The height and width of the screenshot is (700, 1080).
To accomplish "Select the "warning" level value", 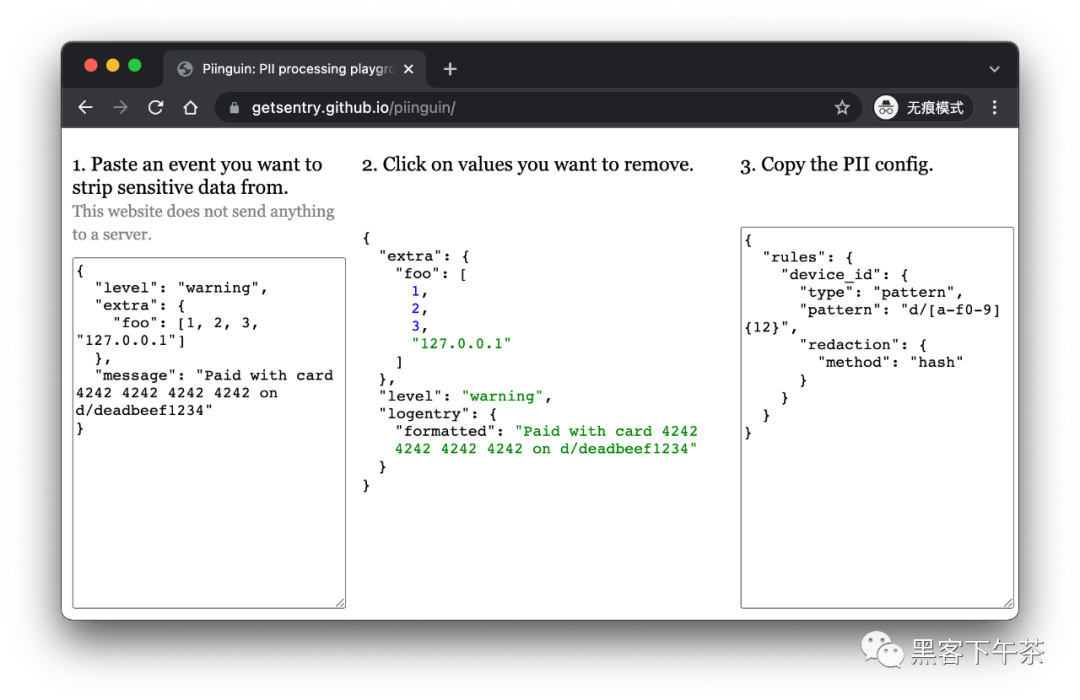I will [x=502, y=396].
